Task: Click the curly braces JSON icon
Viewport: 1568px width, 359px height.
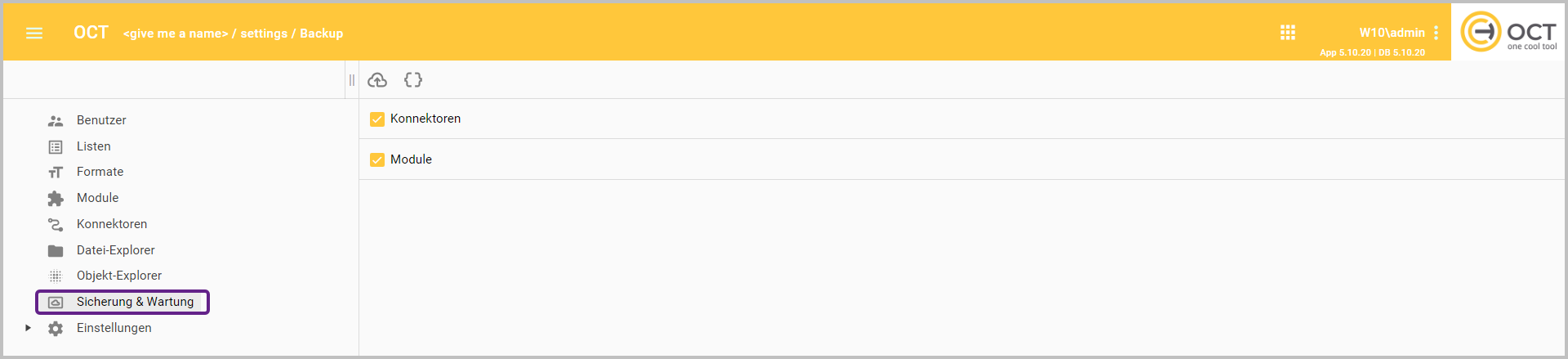Action: pos(413,80)
